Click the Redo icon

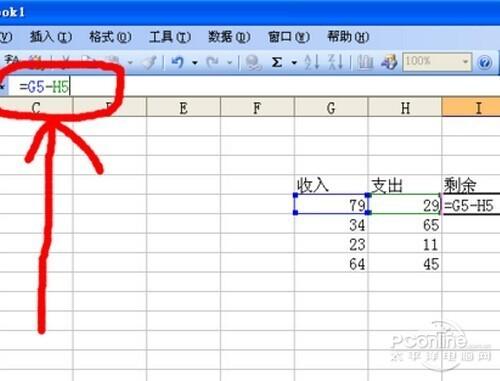tap(212, 62)
